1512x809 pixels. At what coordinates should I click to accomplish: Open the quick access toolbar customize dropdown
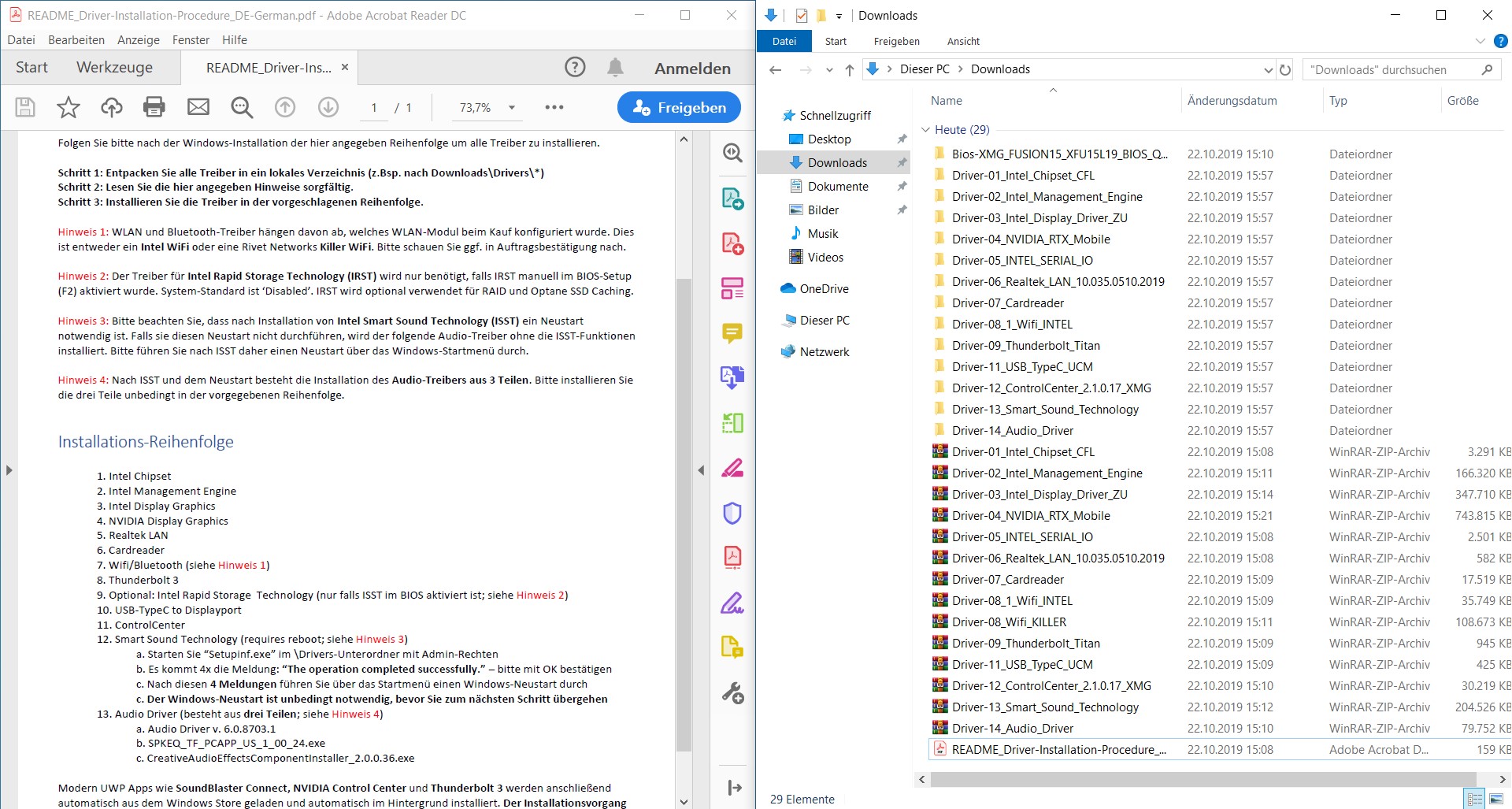coord(839,16)
